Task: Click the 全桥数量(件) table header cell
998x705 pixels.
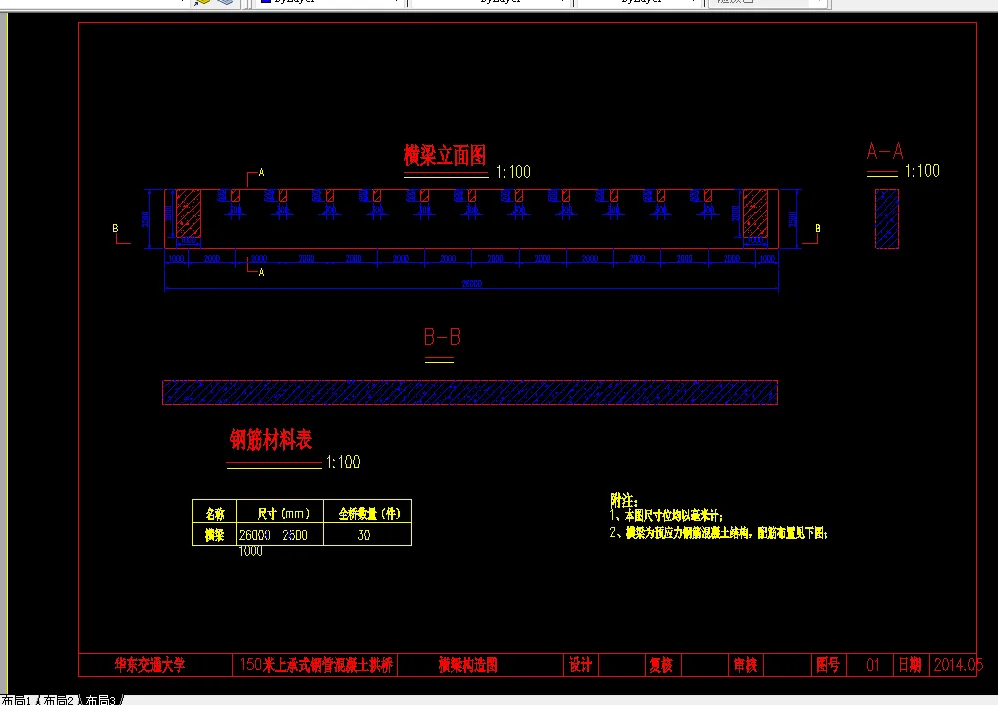Action: click(x=368, y=513)
